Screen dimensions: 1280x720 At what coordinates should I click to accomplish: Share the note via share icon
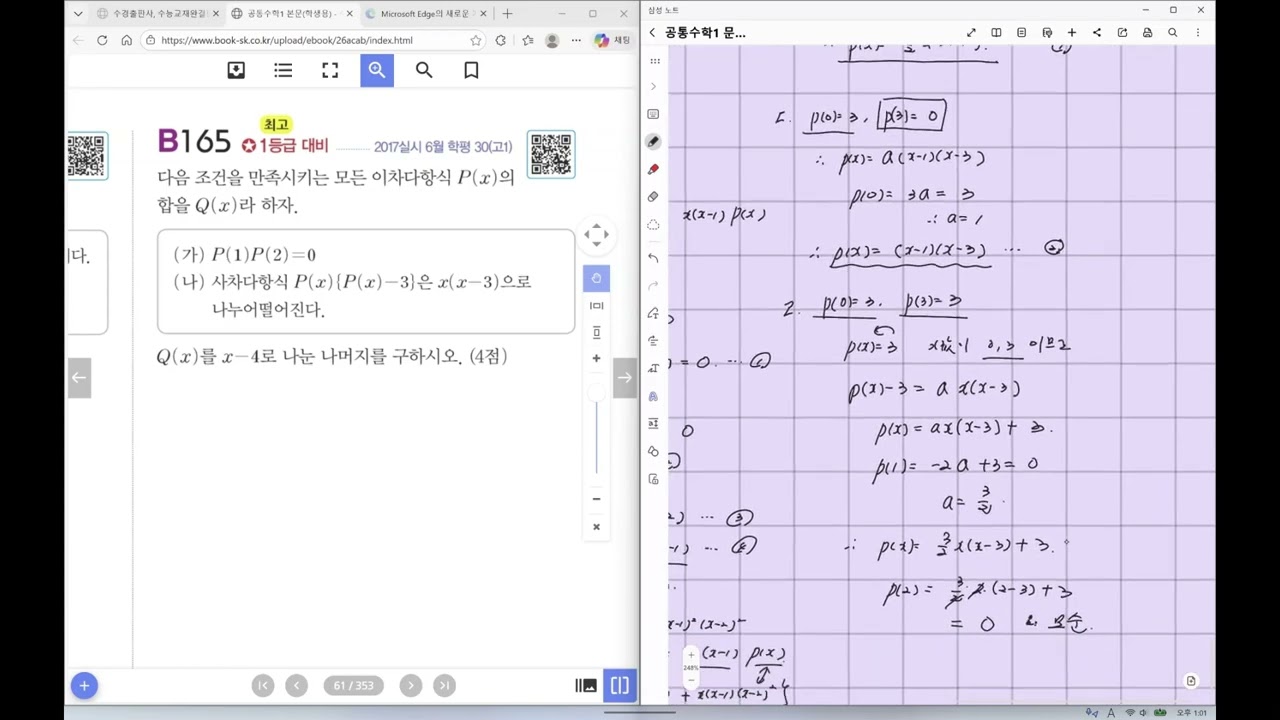coord(1097,33)
